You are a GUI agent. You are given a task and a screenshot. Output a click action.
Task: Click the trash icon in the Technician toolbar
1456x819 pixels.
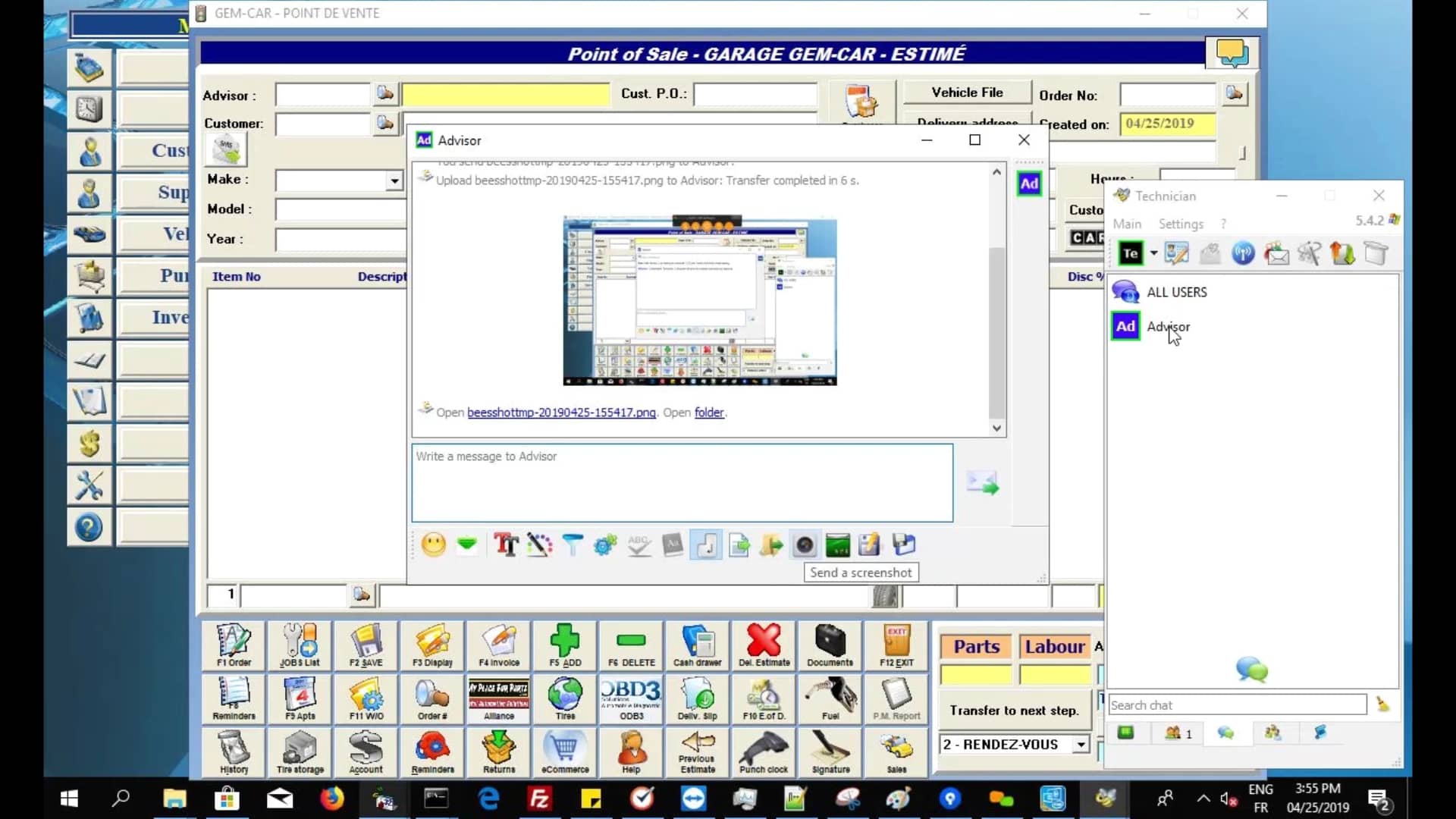click(x=1376, y=253)
